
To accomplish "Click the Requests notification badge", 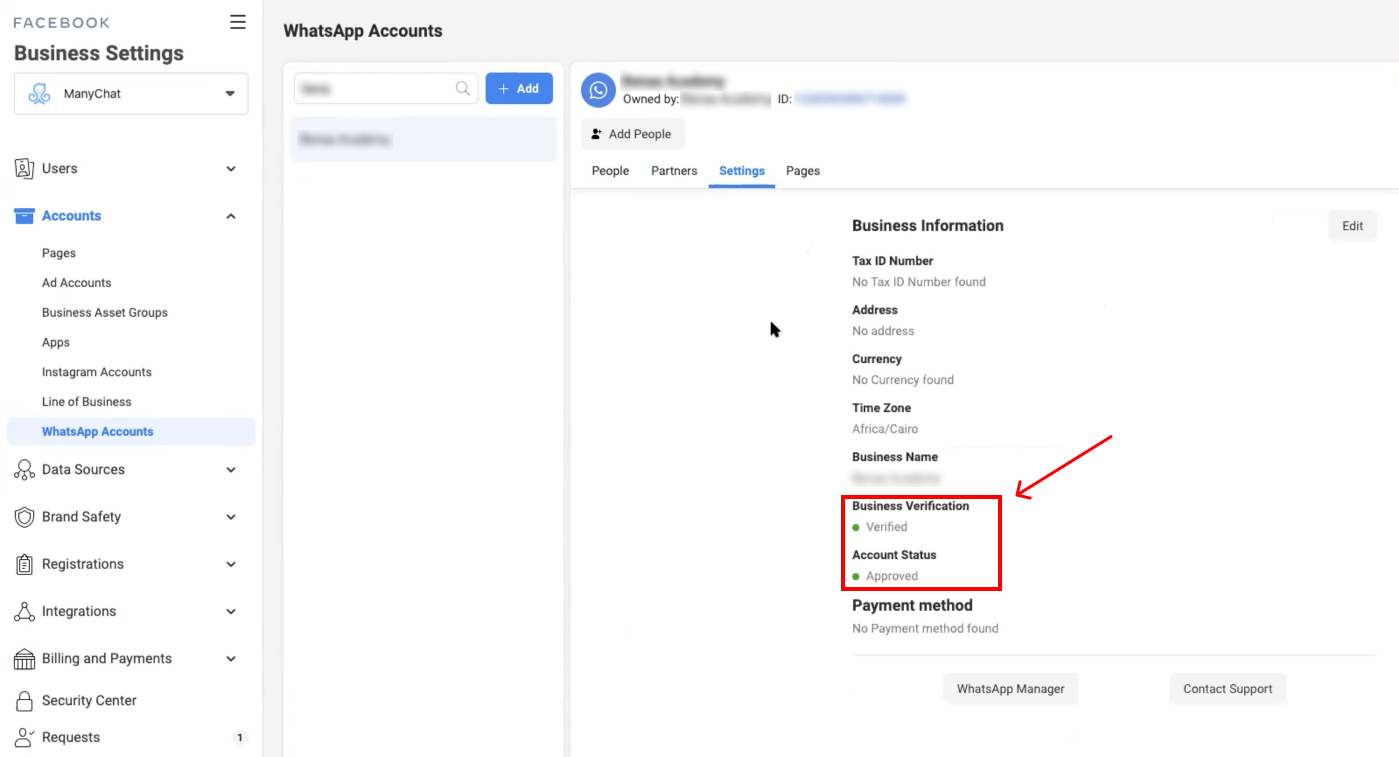I will [239, 738].
